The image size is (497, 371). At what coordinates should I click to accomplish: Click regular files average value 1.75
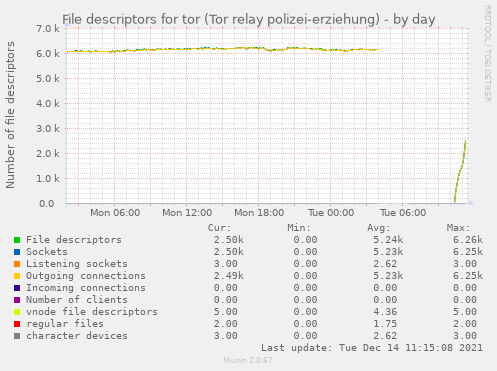click(x=385, y=324)
